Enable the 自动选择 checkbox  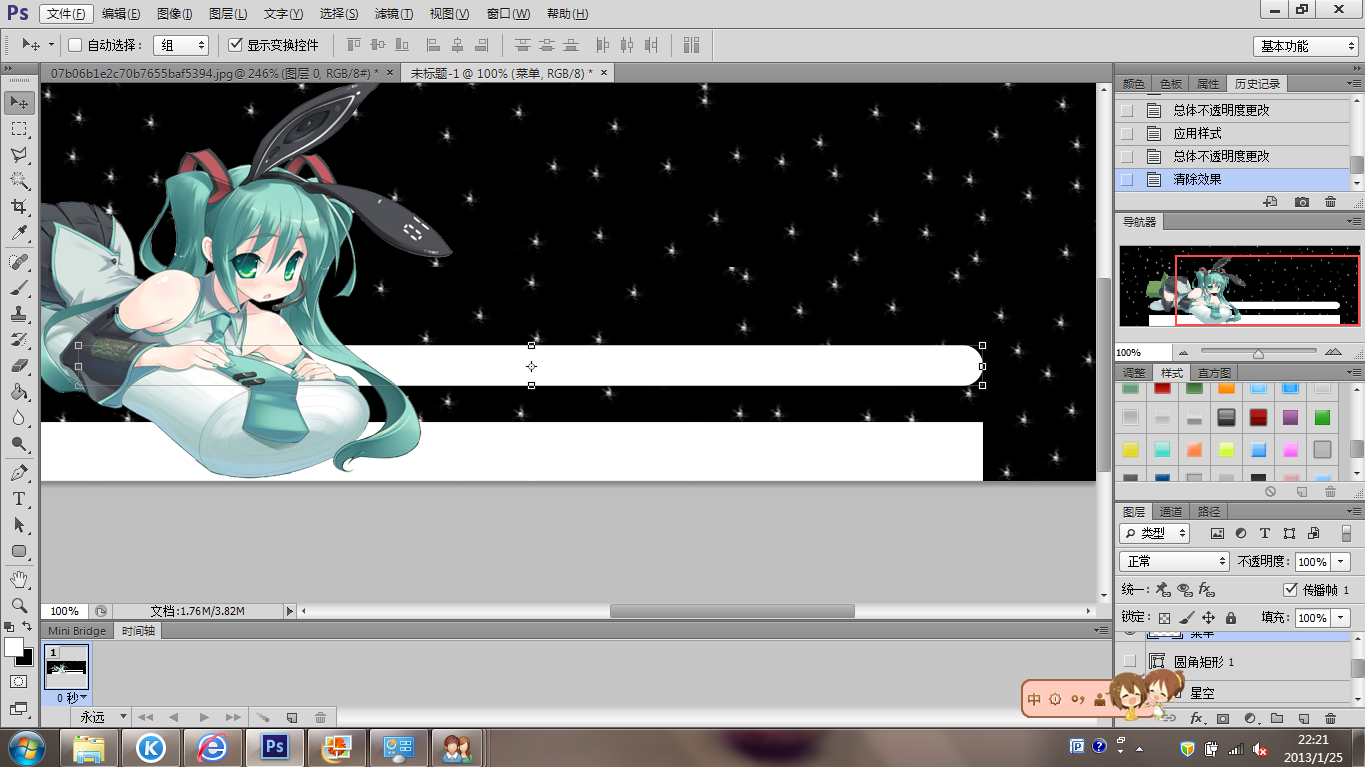click(x=75, y=45)
